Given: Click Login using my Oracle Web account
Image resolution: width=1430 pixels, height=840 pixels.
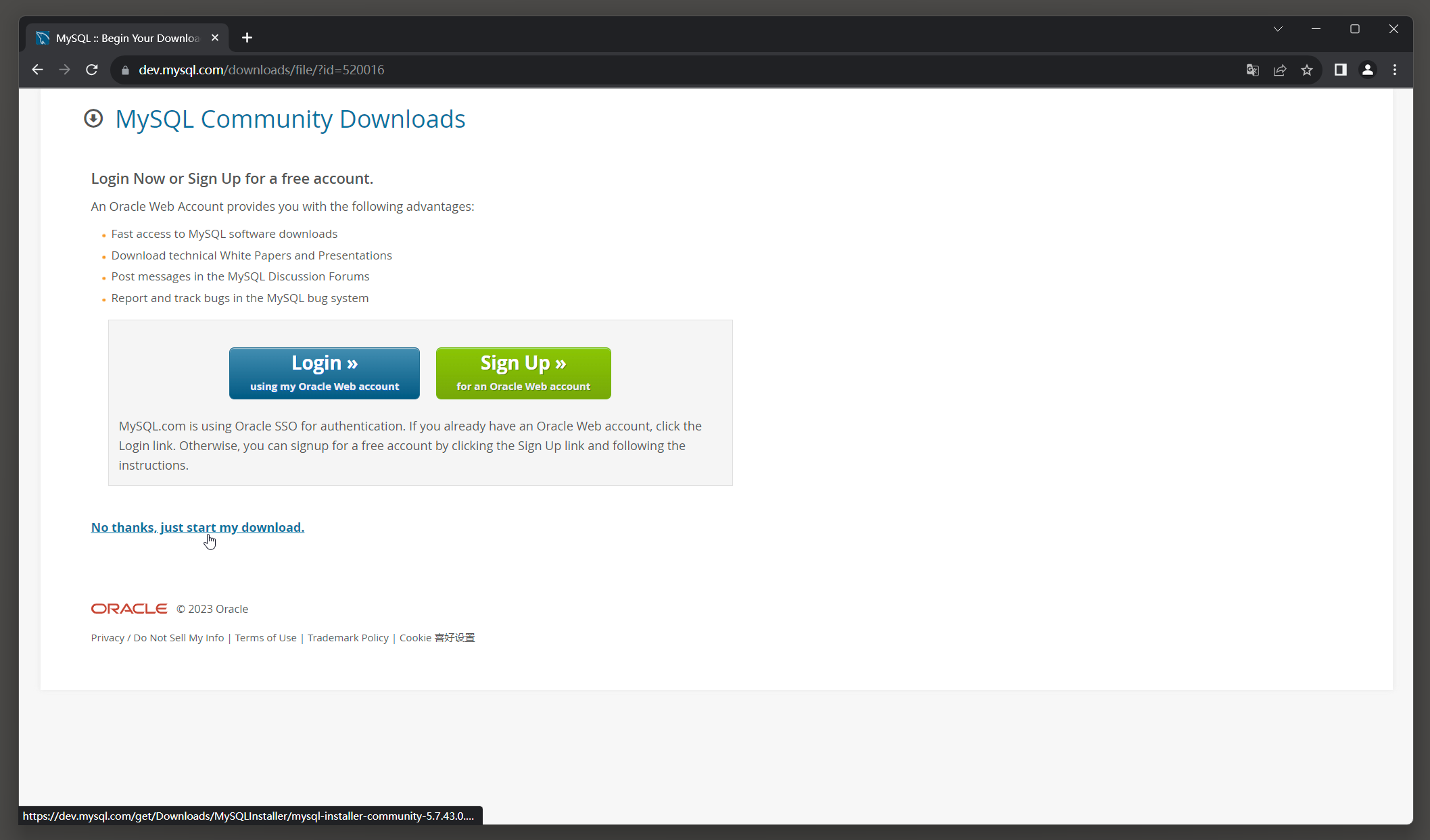Looking at the screenshot, I should [x=325, y=373].
